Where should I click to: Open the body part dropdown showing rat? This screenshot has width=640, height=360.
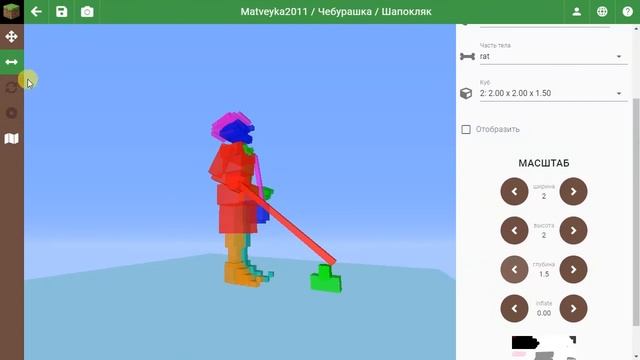553,56
